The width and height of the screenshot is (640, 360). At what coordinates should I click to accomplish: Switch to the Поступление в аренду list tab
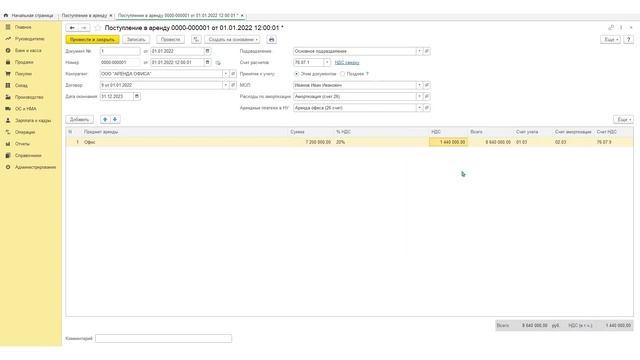(84, 16)
